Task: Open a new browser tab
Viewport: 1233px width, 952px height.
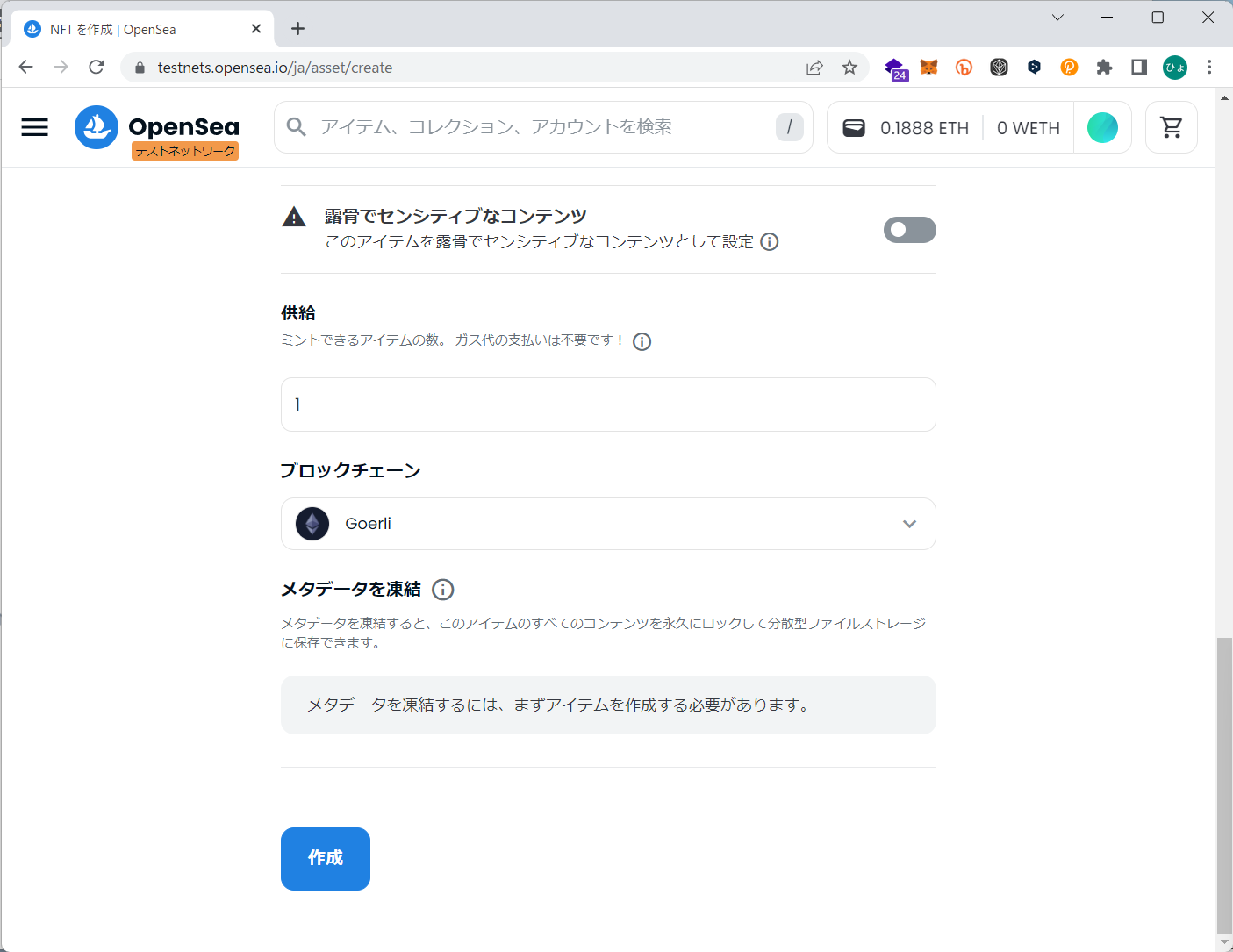Action: point(298,29)
